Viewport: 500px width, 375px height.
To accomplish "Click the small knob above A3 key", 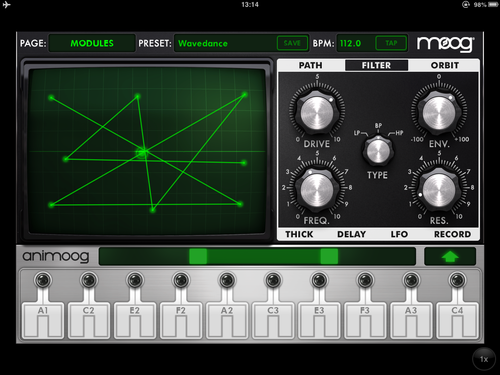I will point(411,280).
